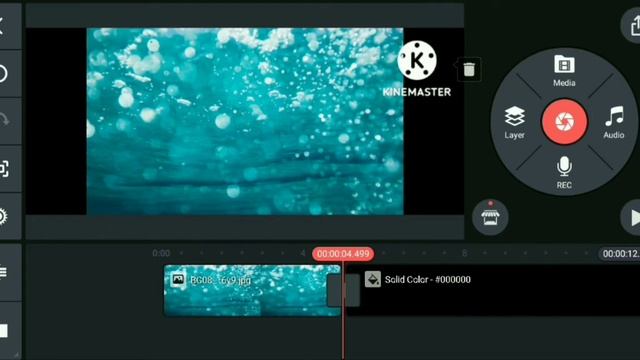Screen dimensions: 640x360
Task: Click the paint bucket icon on Solid Color clip
Action: pos(373,280)
